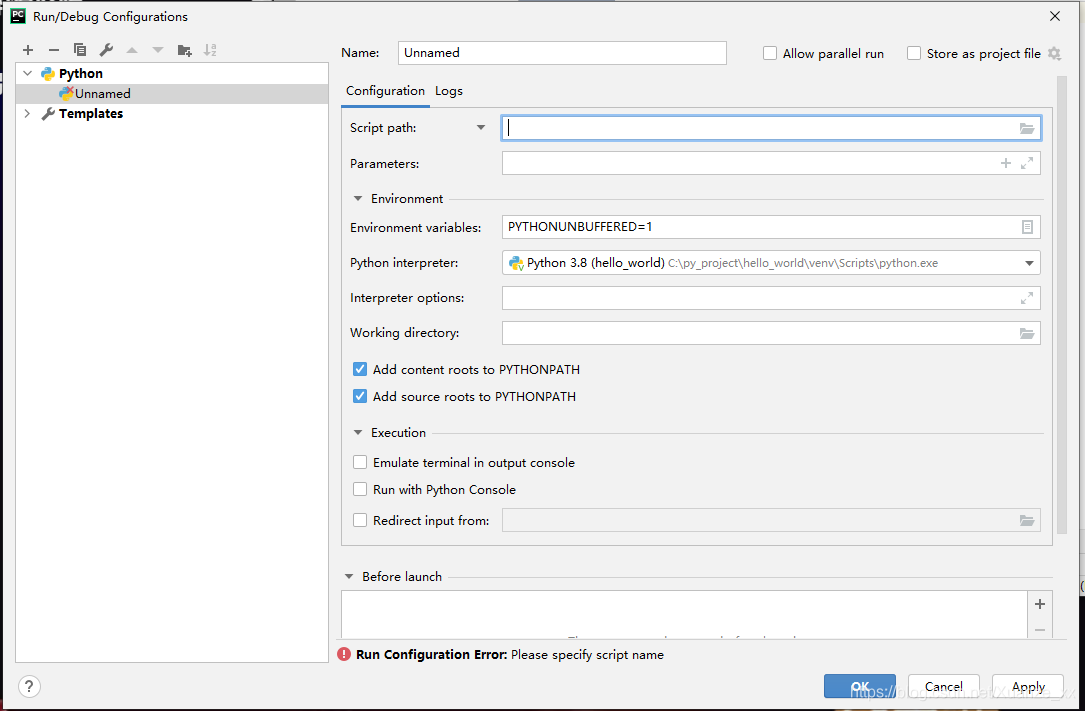
Task: Open Script path type dropdown arrow
Action: (x=481, y=127)
